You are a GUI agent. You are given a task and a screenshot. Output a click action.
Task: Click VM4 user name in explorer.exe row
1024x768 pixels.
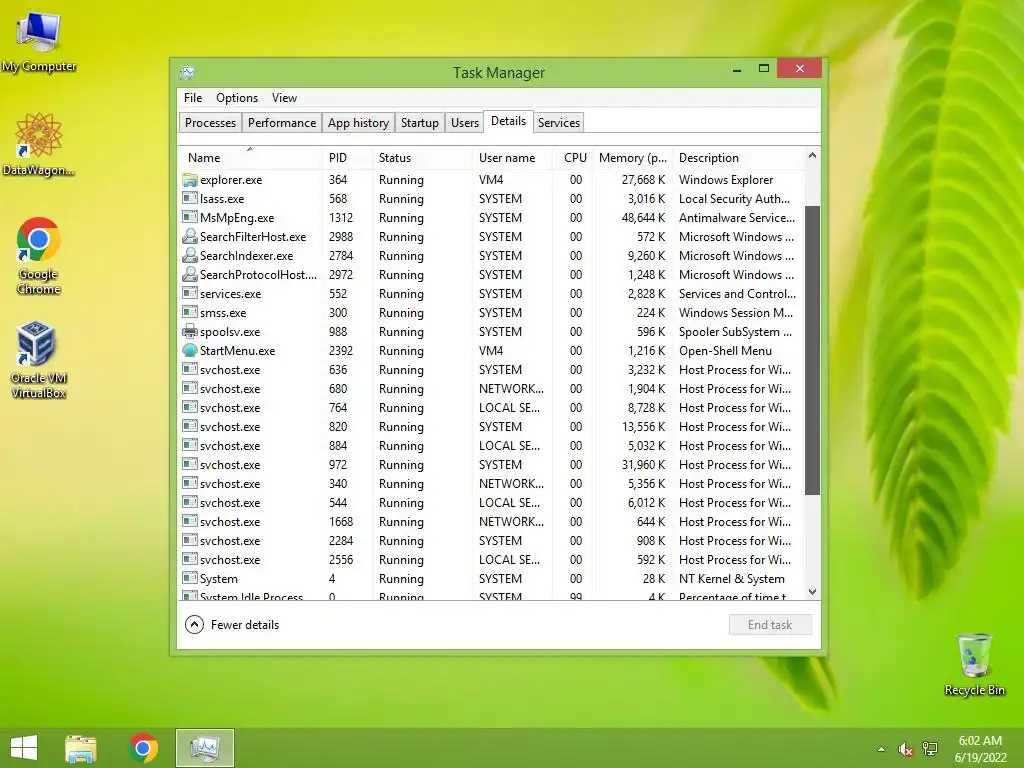click(491, 180)
